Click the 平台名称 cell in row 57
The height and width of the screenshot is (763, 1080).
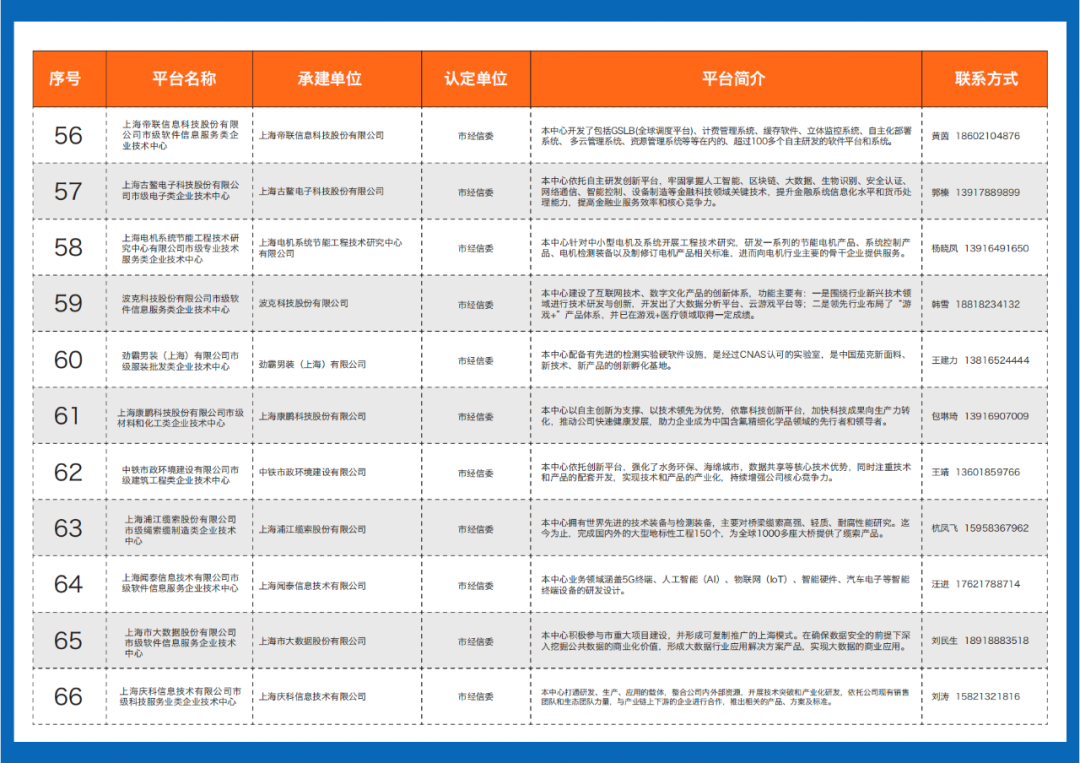coord(180,191)
